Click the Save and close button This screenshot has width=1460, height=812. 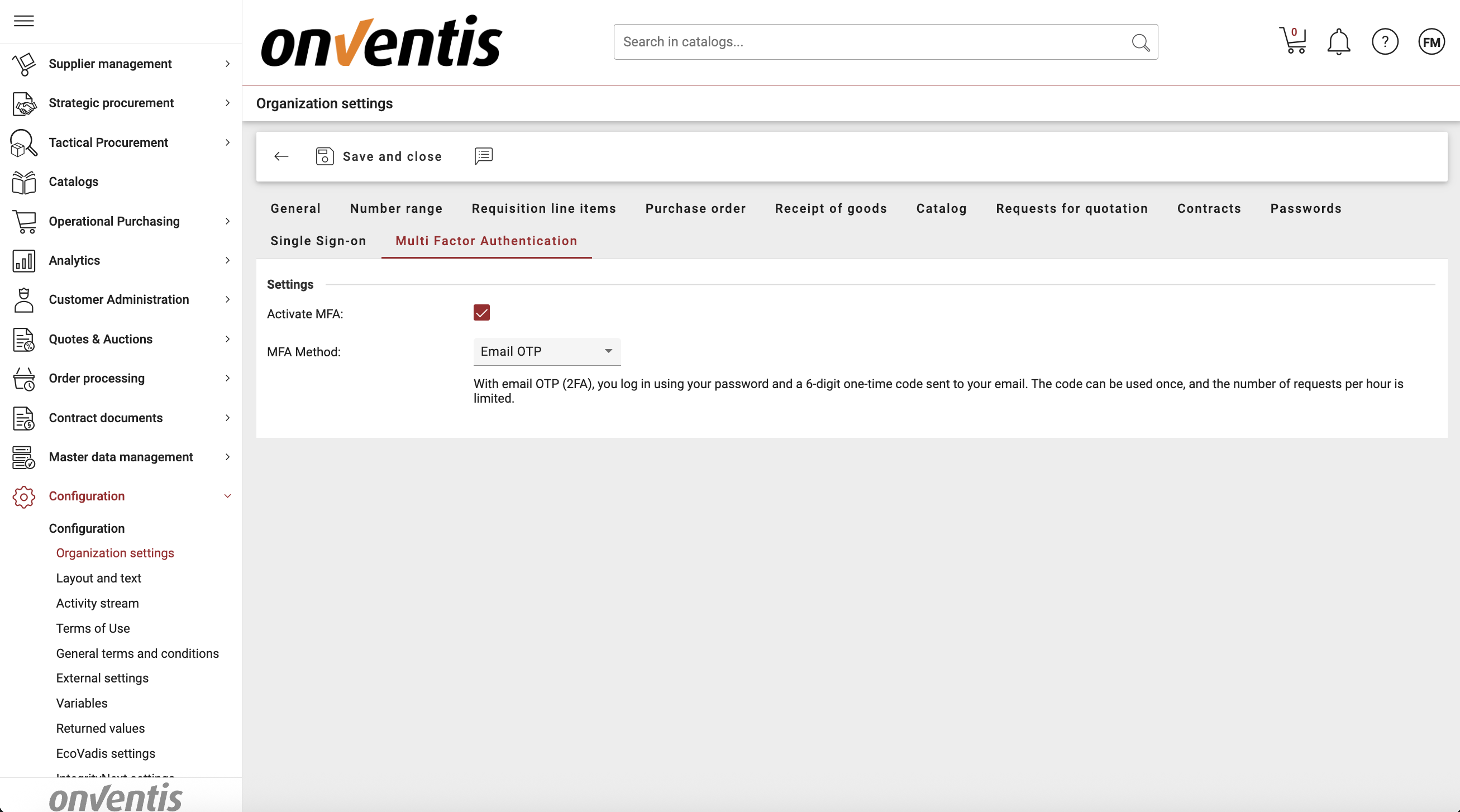(379, 156)
